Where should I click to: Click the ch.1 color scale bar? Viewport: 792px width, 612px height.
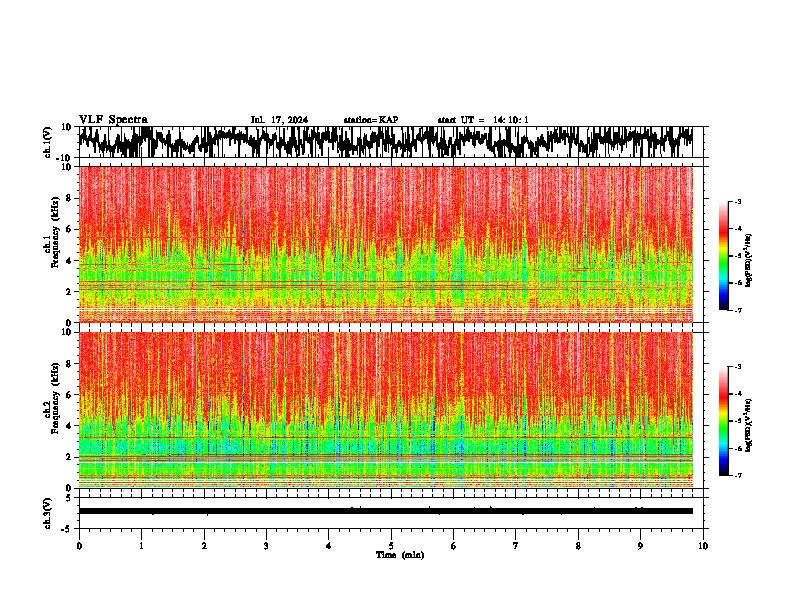pyautogui.click(x=724, y=256)
